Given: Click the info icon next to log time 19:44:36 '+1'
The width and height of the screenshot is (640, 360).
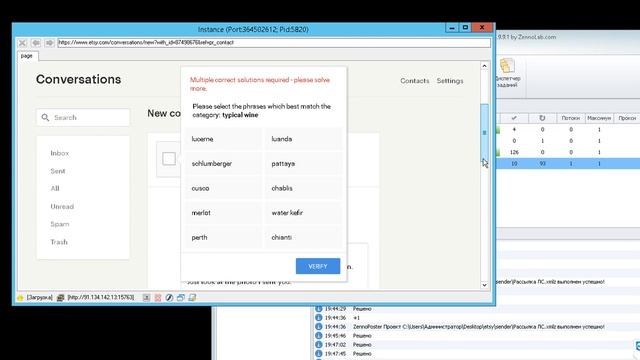Looking at the screenshot, I should click(319, 318).
